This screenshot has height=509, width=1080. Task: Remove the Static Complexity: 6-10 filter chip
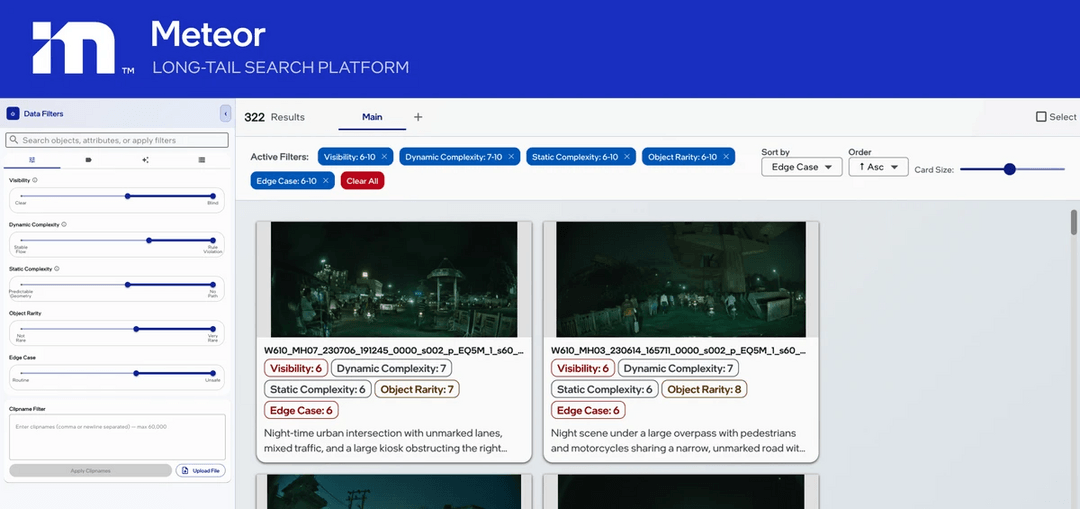pyautogui.click(x=627, y=157)
